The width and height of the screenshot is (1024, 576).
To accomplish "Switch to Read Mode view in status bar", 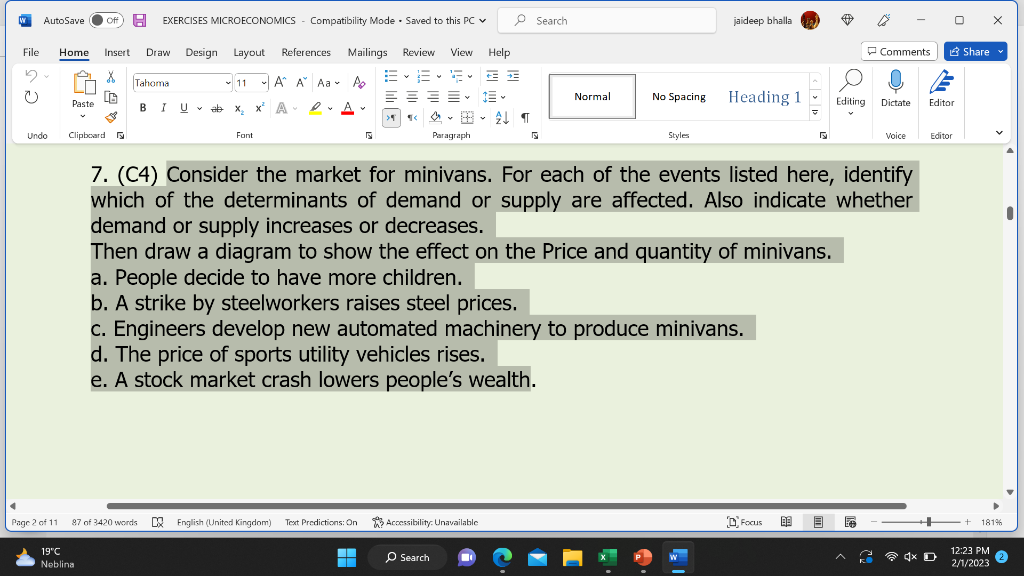I will [x=786, y=522].
